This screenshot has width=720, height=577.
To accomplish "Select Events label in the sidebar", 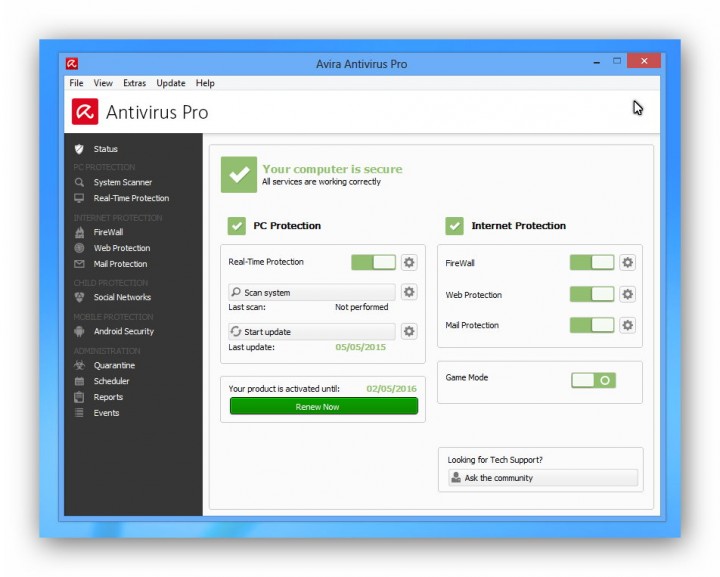I will [107, 413].
